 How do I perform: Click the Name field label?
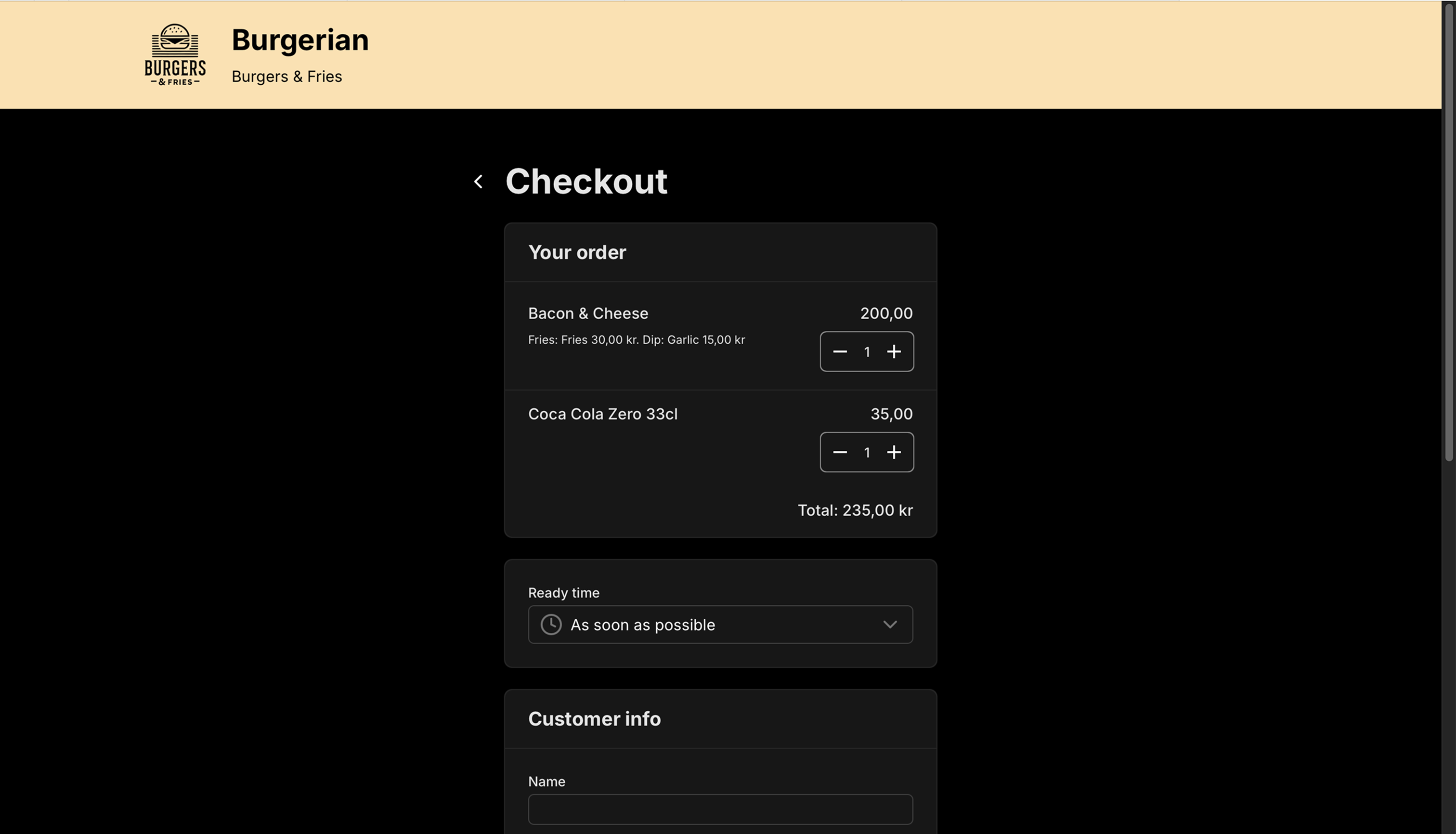546,782
